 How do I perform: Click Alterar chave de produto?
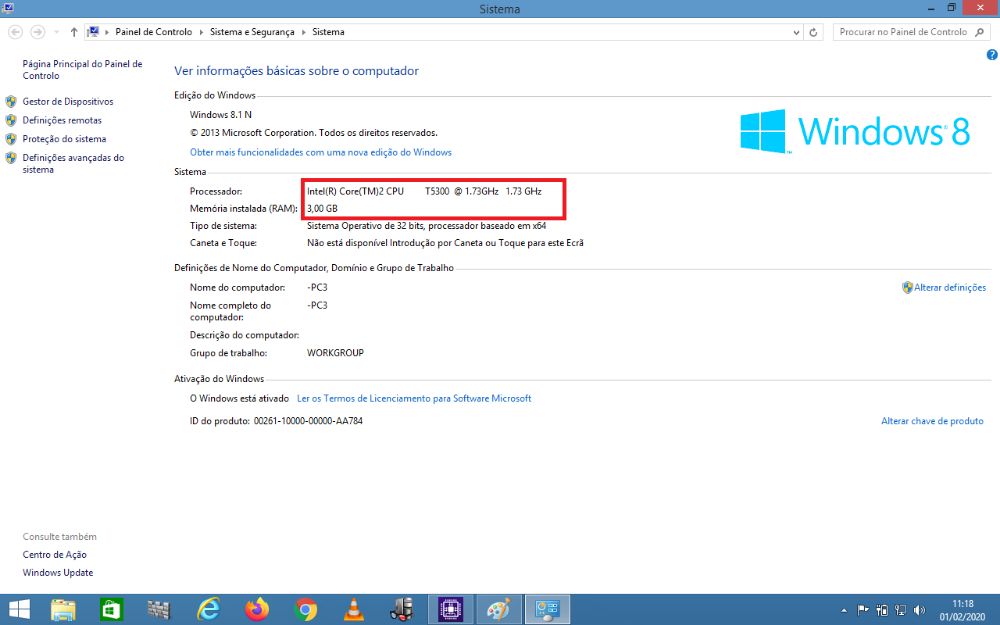point(932,421)
